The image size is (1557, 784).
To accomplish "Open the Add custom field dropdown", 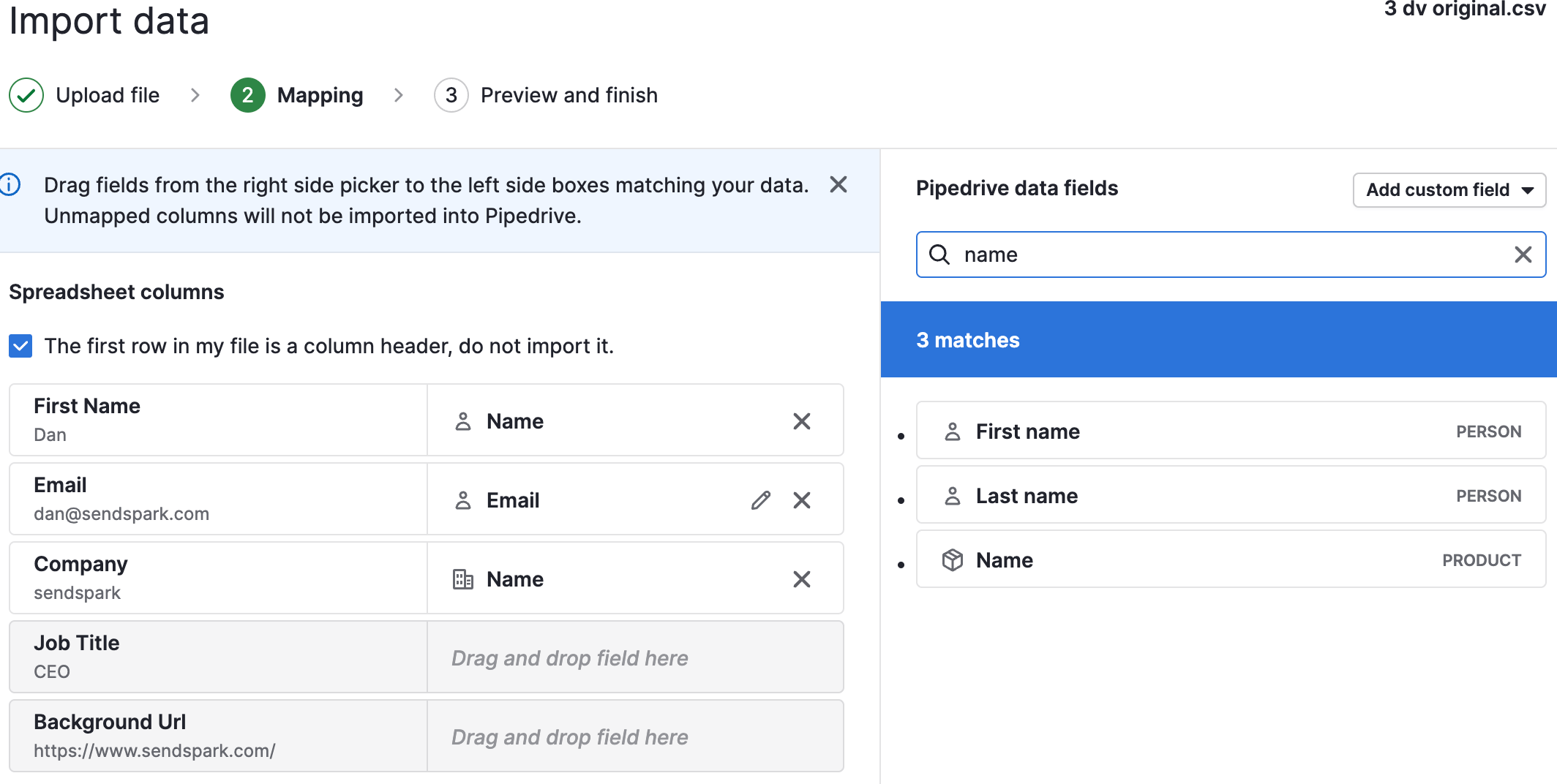I will coord(1449,190).
